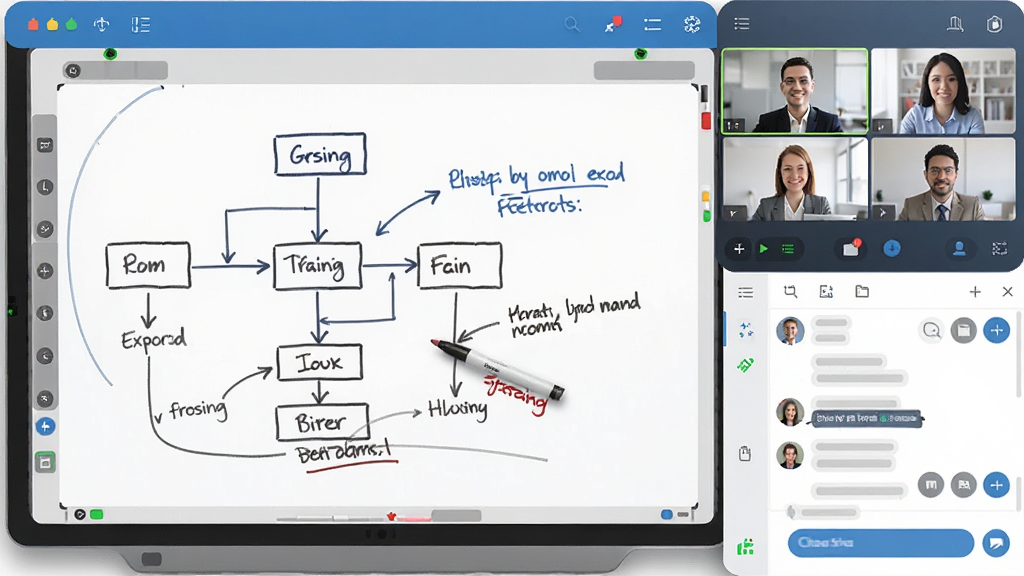Open the settings gear in the blue title bar
Image resolution: width=1024 pixels, height=576 pixels.
[692, 25]
